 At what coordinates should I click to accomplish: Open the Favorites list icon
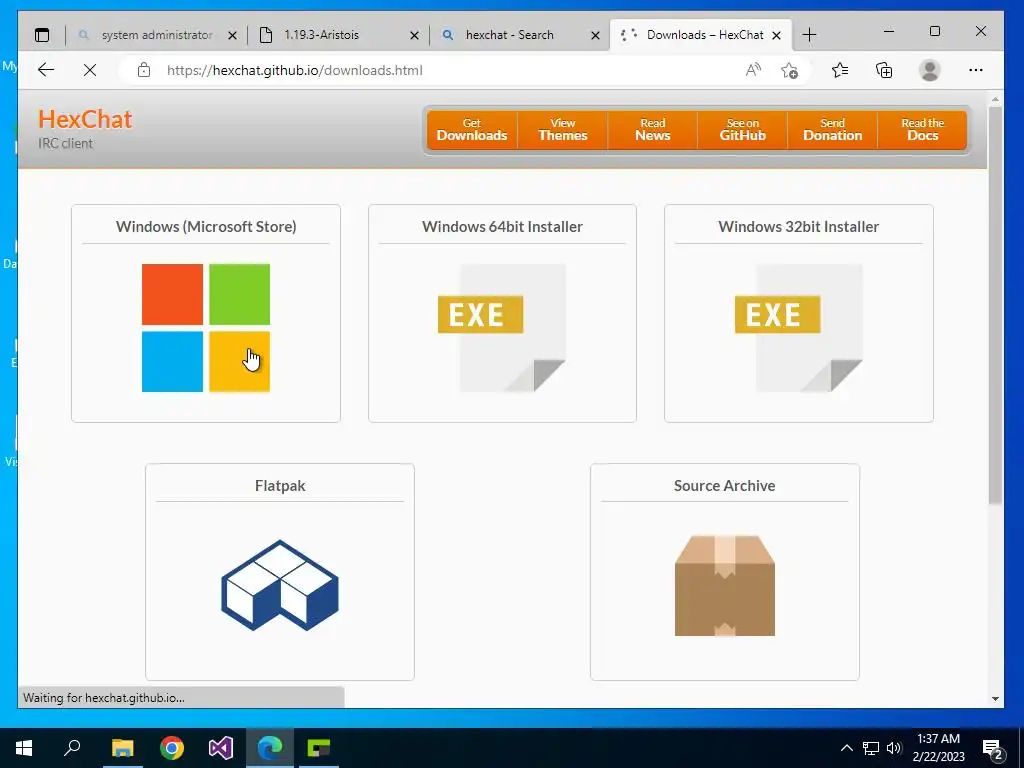point(840,70)
